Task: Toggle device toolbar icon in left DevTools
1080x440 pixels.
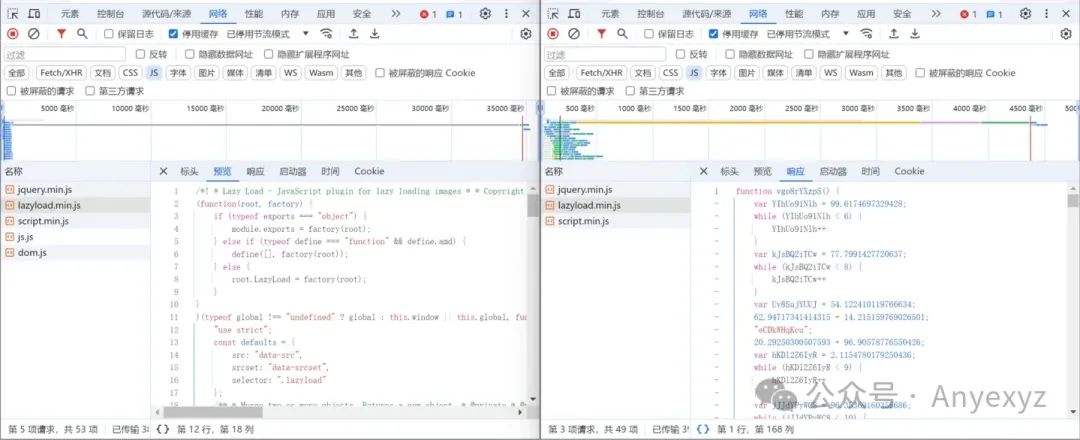Action: point(34,14)
